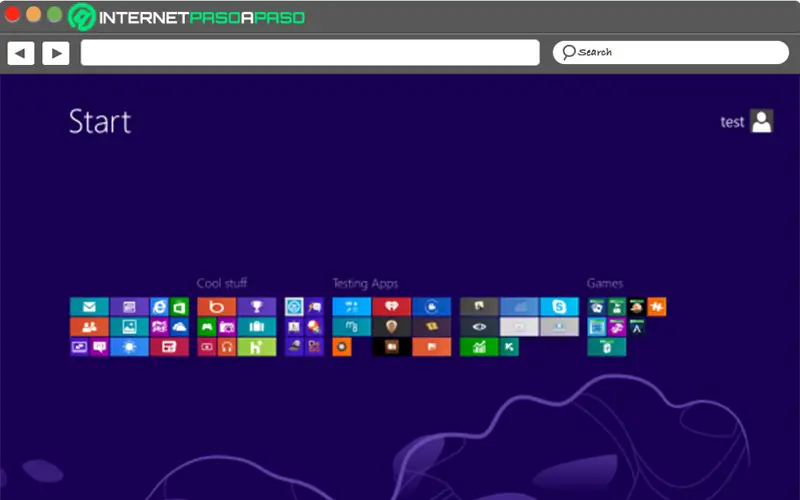Viewport: 800px width, 500px height.
Task: Launch the Skype tile
Action: (559, 307)
